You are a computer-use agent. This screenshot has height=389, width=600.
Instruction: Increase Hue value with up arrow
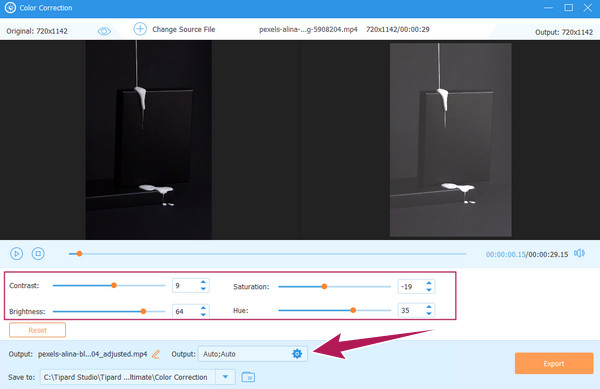pos(429,307)
